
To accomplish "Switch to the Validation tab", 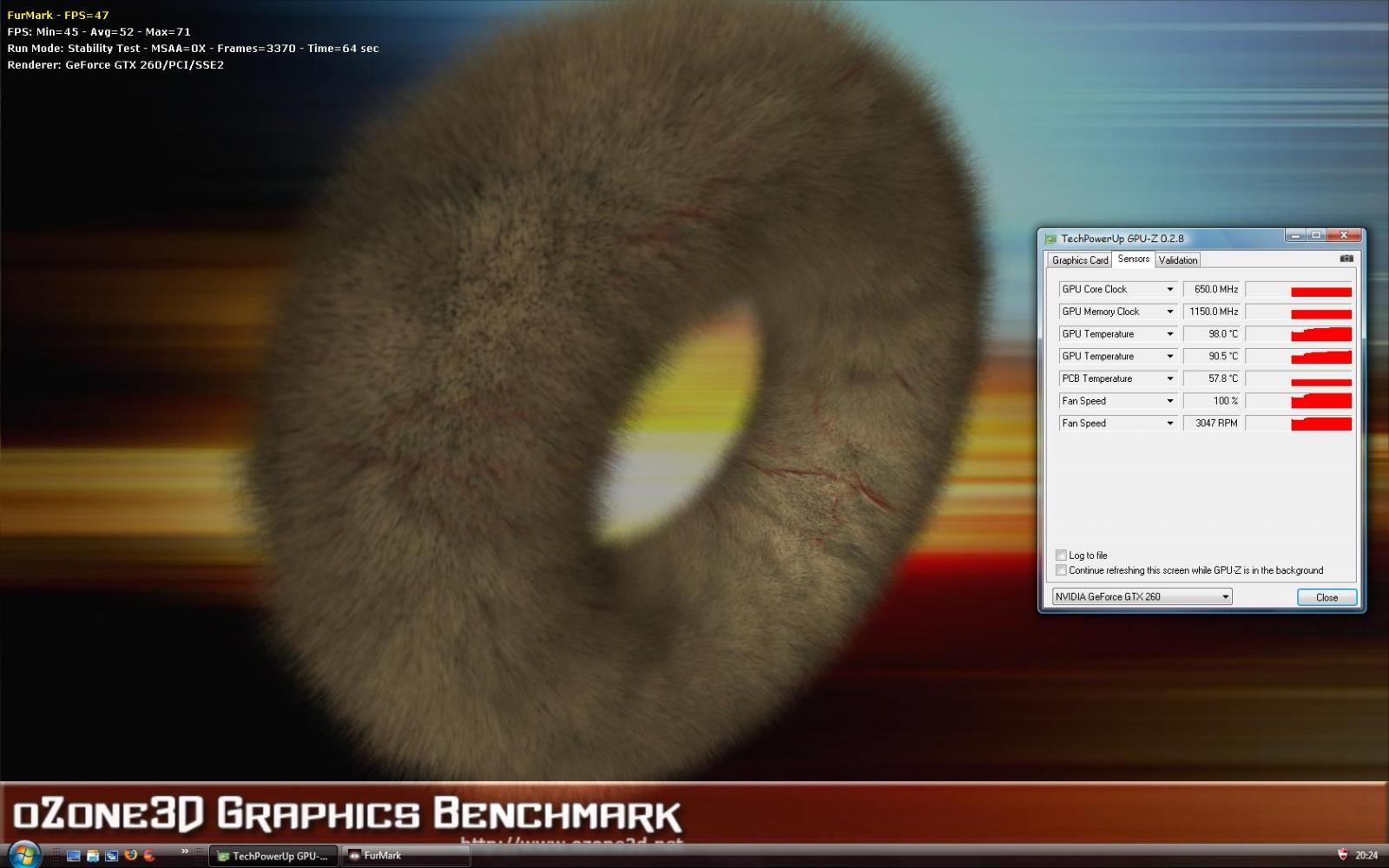I will click(x=1177, y=260).
